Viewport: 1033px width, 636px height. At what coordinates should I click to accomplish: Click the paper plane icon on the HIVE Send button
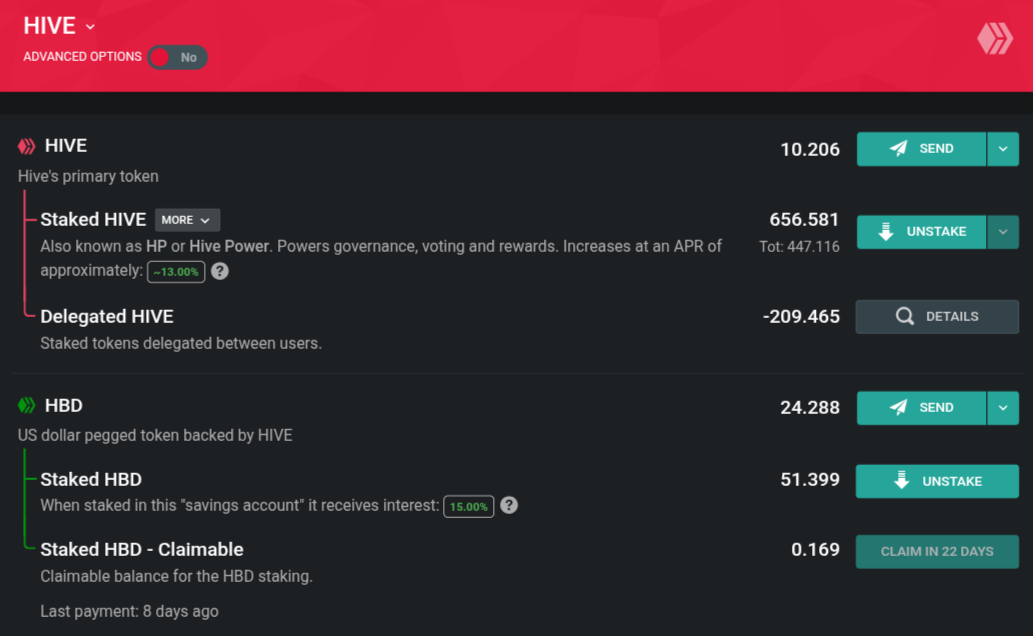898,148
